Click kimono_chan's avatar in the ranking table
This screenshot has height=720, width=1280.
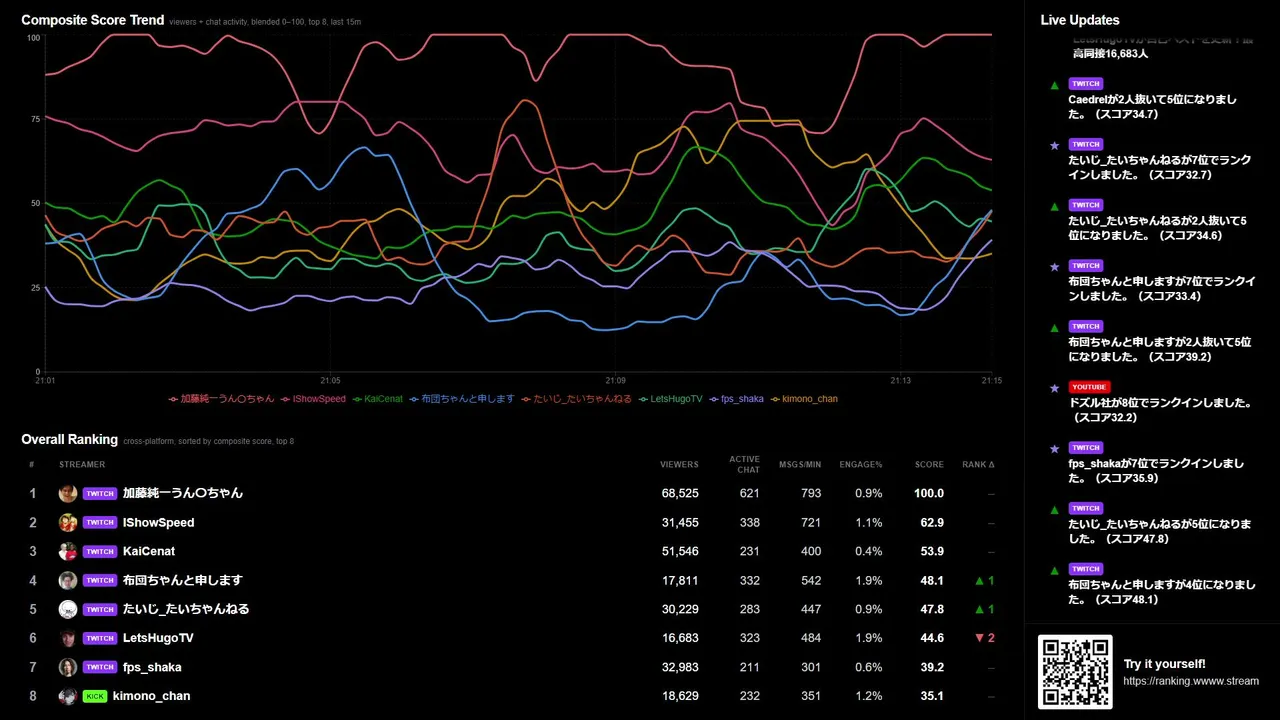[x=68, y=696]
